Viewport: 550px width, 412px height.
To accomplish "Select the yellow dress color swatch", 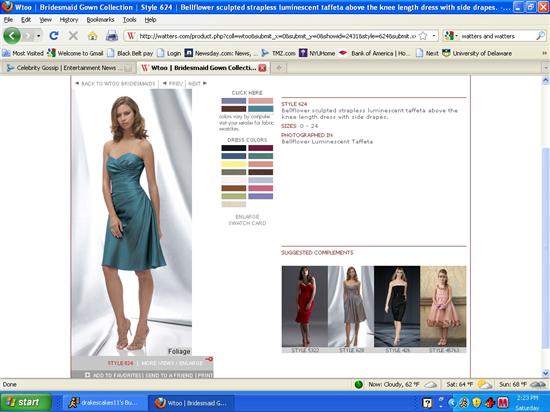I will click(x=234, y=164).
